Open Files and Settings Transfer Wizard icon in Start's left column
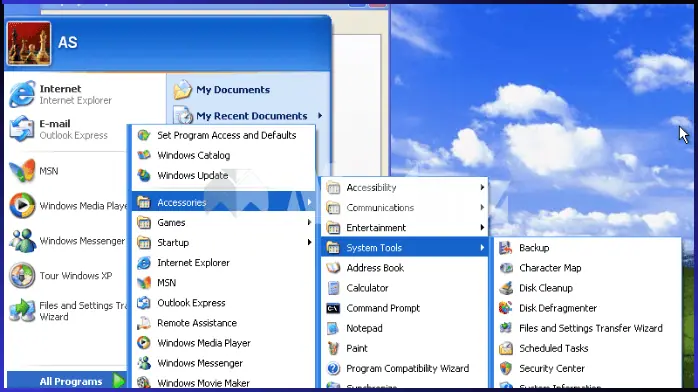 coord(22,310)
